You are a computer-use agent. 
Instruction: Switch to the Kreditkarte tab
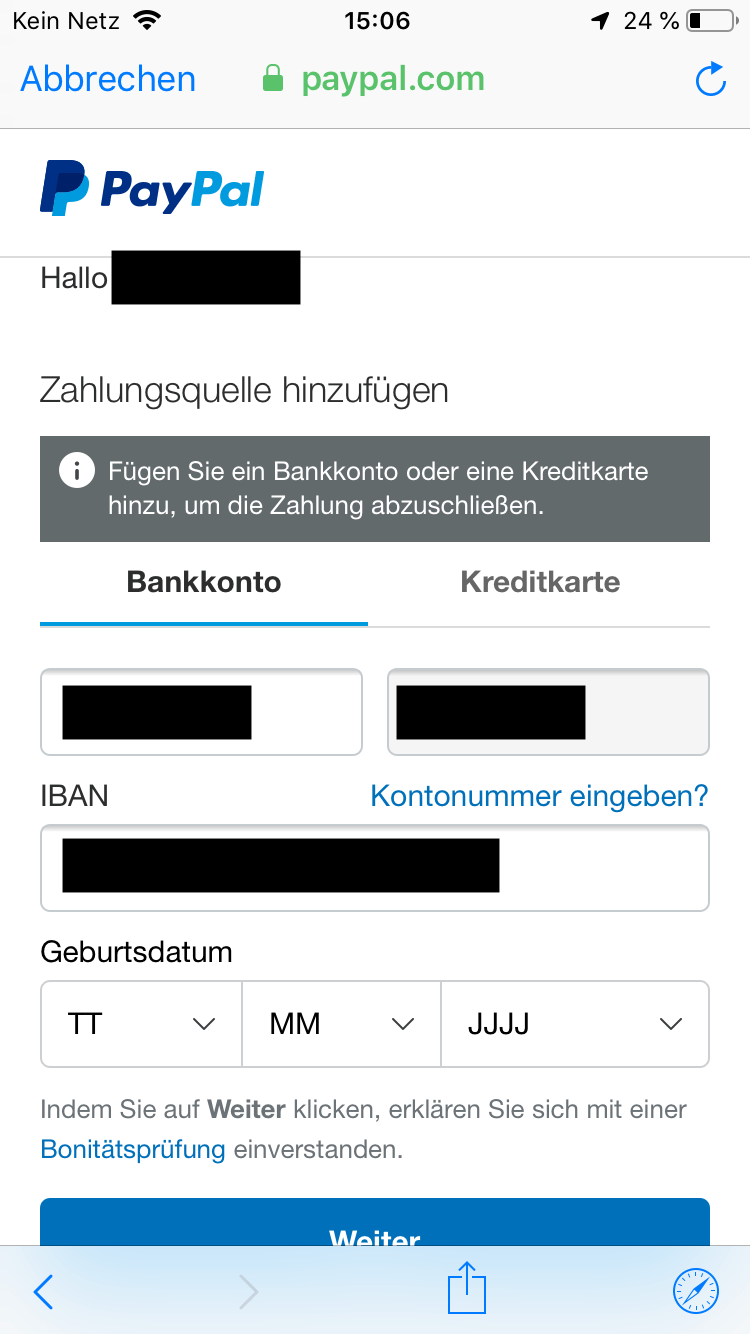tap(540, 582)
